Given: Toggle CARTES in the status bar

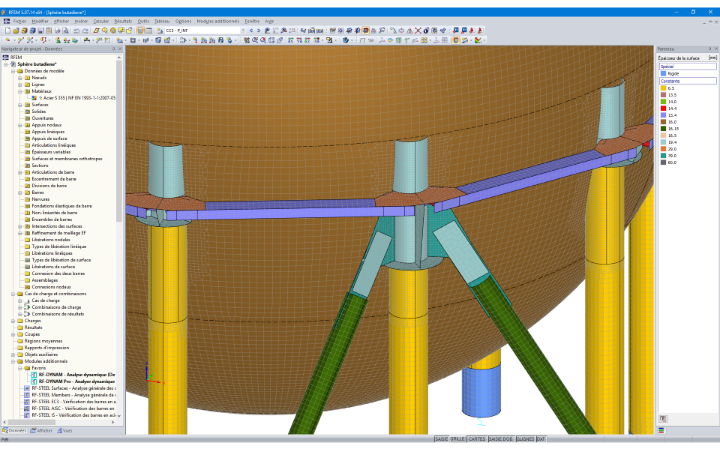Looking at the screenshot, I should click(477, 439).
